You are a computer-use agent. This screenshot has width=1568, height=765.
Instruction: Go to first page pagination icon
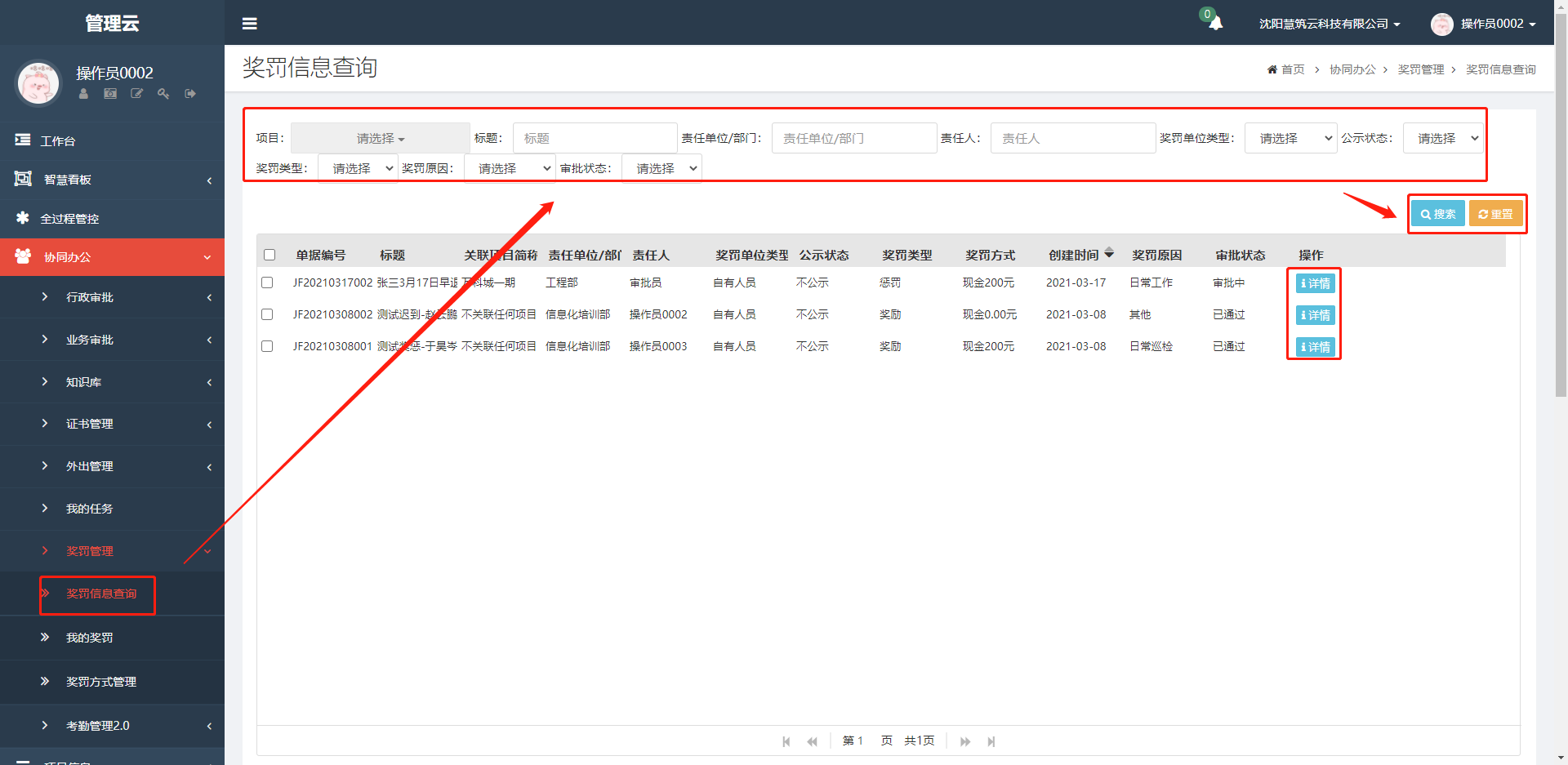[786, 741]
